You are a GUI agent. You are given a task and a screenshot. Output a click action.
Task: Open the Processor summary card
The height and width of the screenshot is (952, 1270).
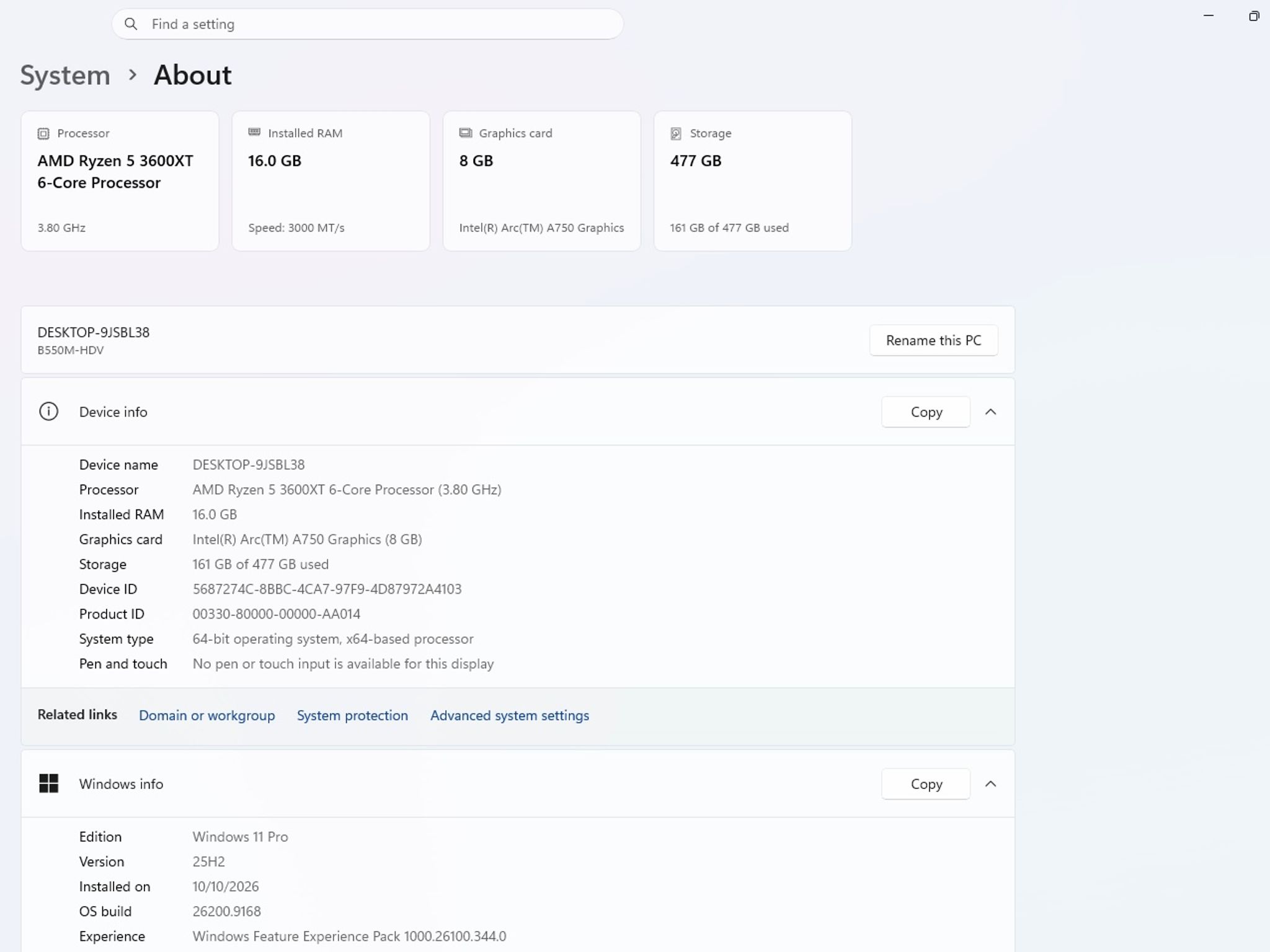click(120, 181)
